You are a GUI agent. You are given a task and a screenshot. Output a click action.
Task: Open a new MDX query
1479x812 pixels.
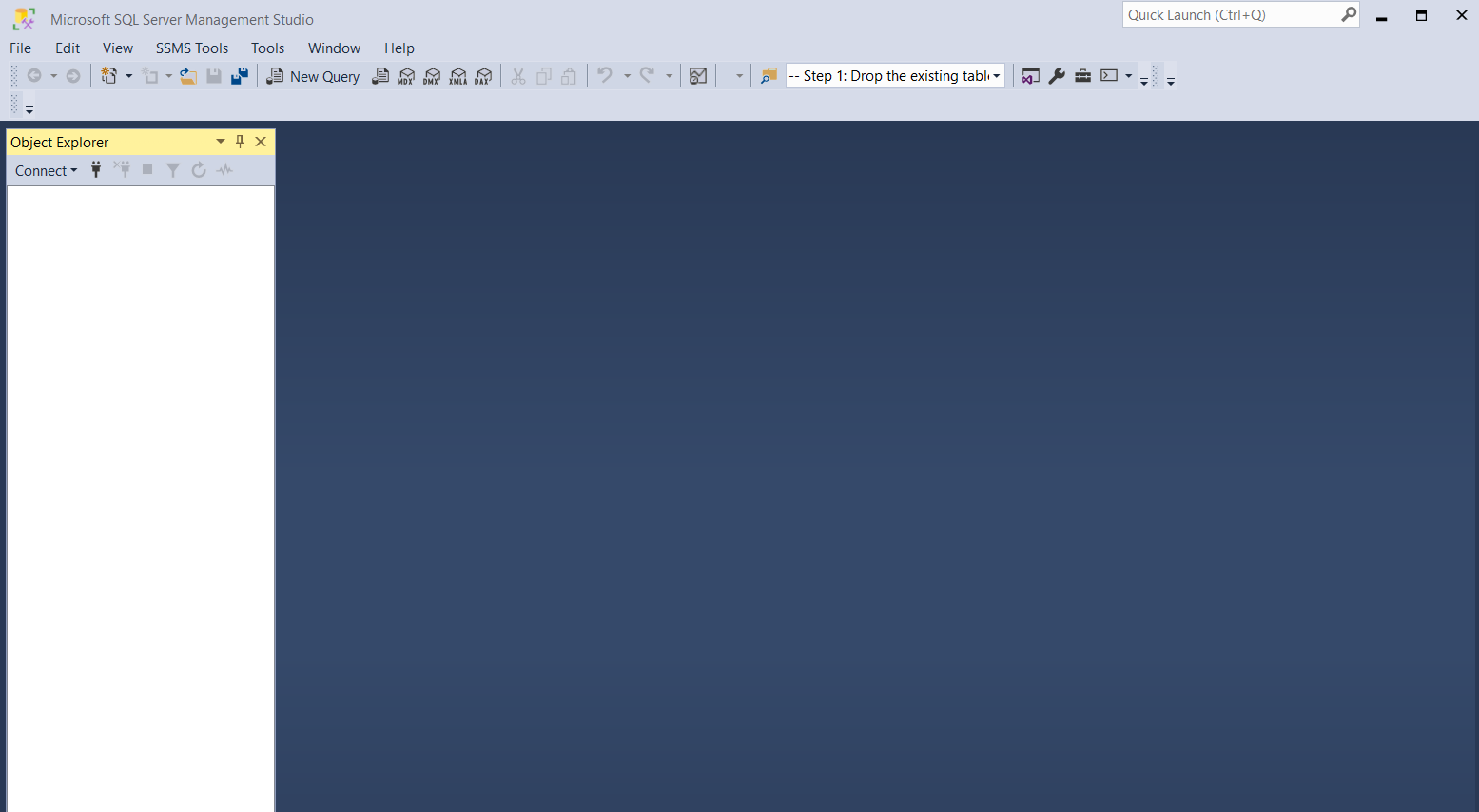click(406, 76)
